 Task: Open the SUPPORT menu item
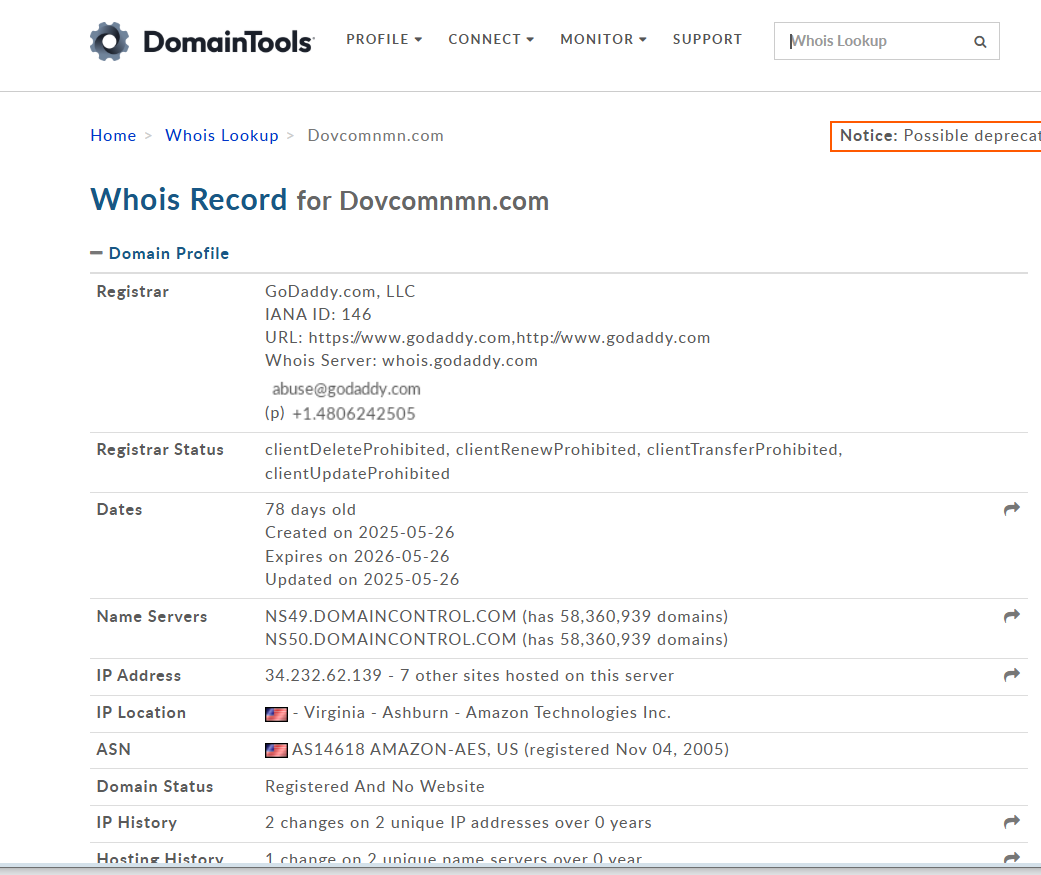(x=707, y=40)
